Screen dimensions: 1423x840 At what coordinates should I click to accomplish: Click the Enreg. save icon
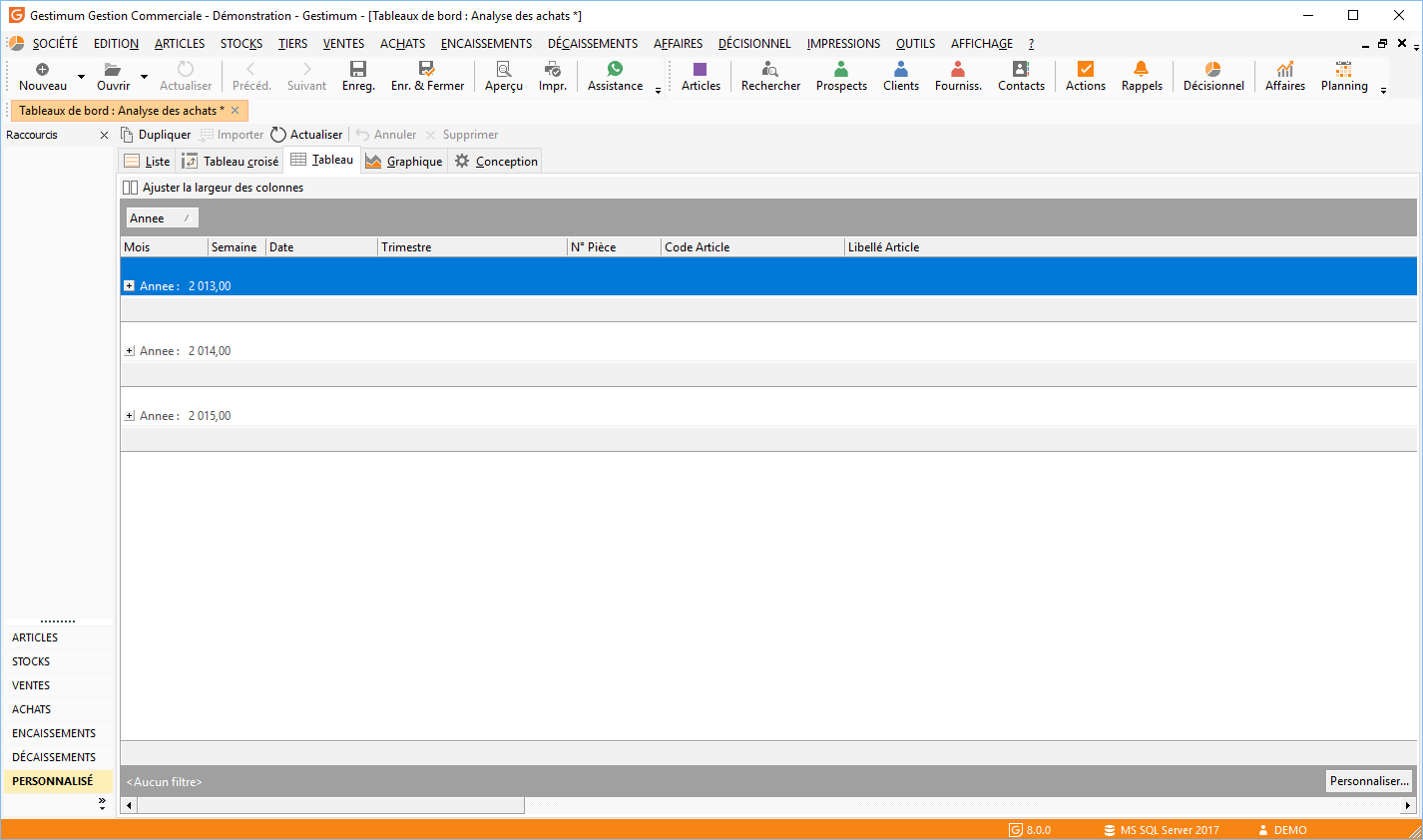click(358, 76)
